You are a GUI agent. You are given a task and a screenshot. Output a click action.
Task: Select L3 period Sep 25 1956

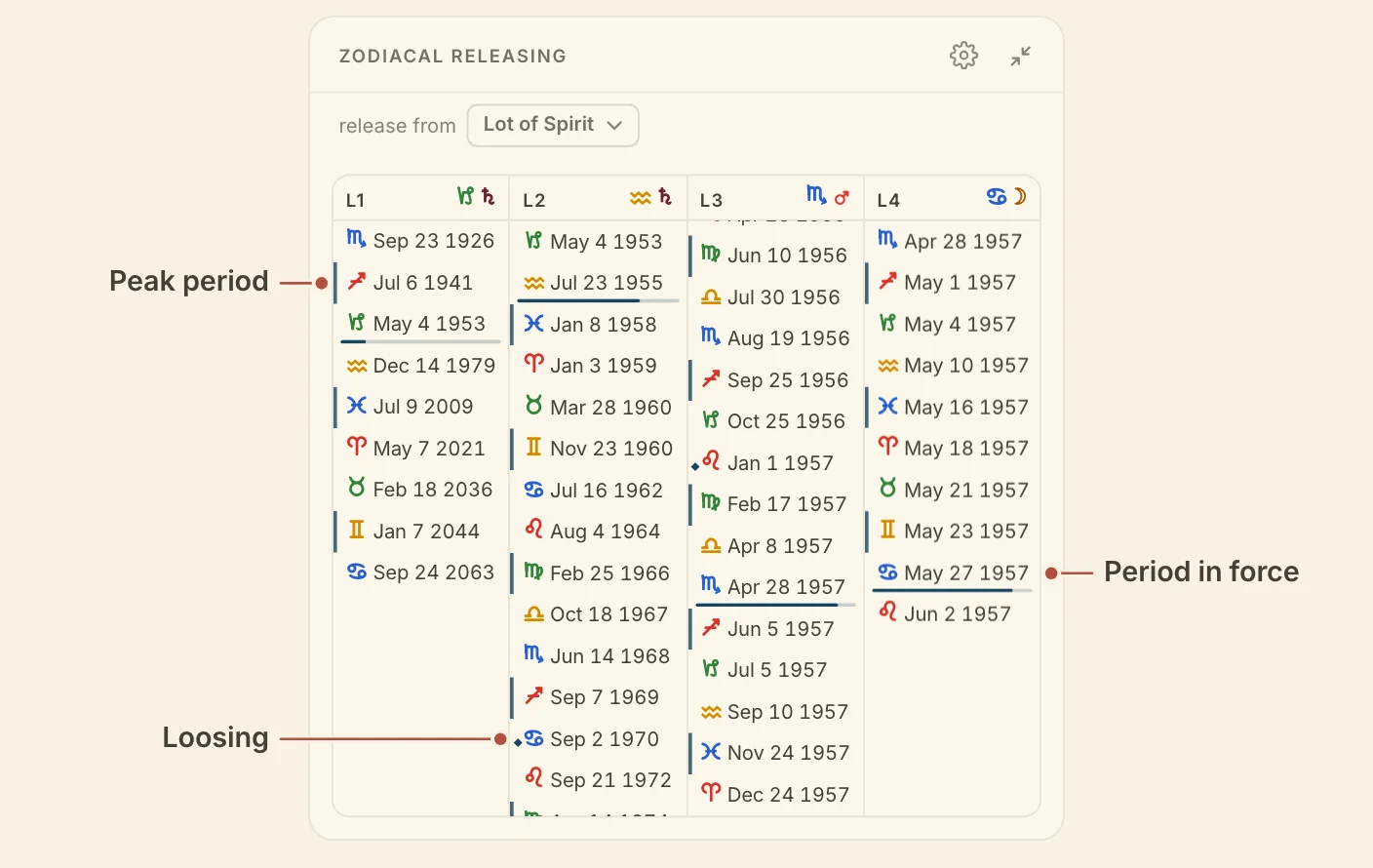click(776, 380)
